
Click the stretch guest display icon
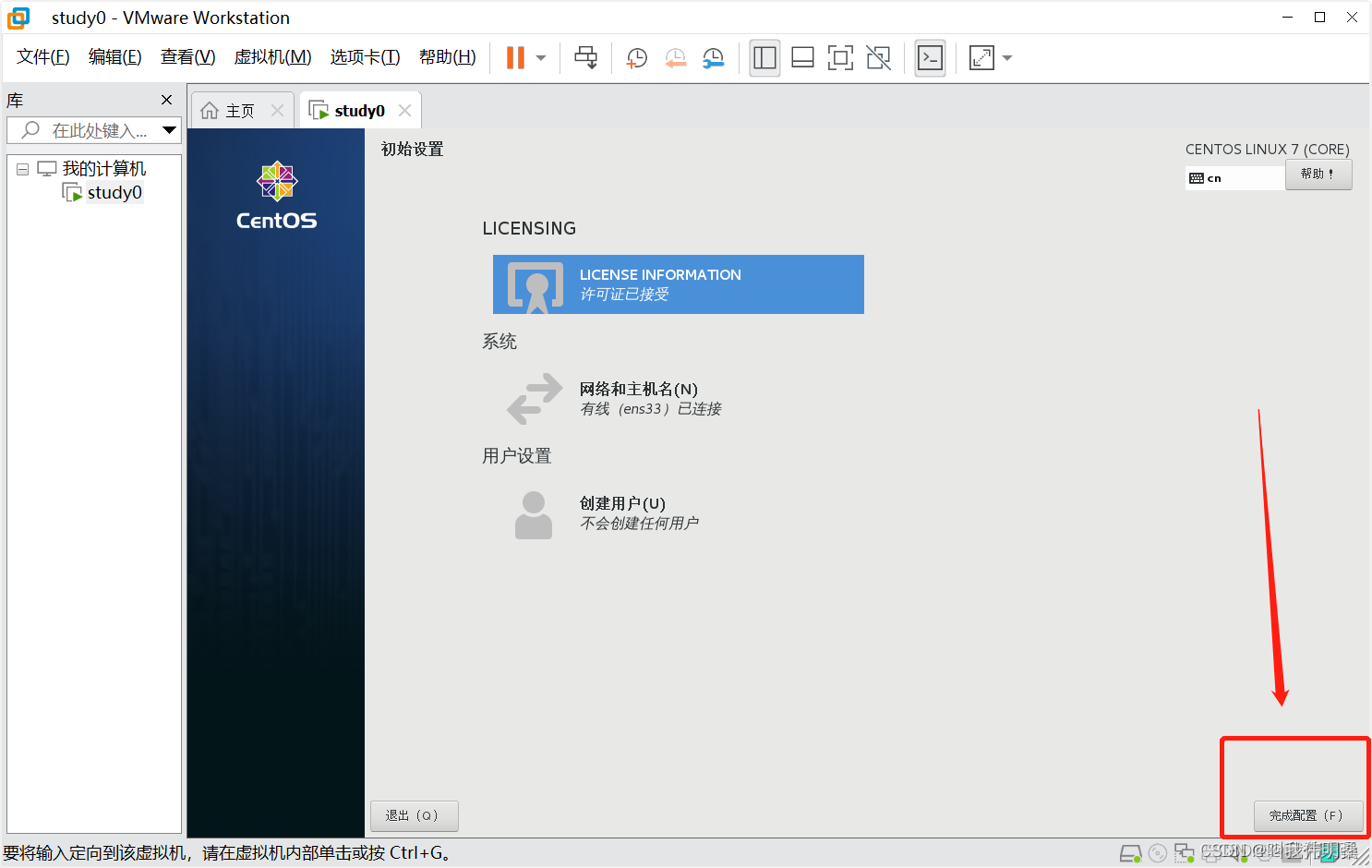tap(981, 58)
